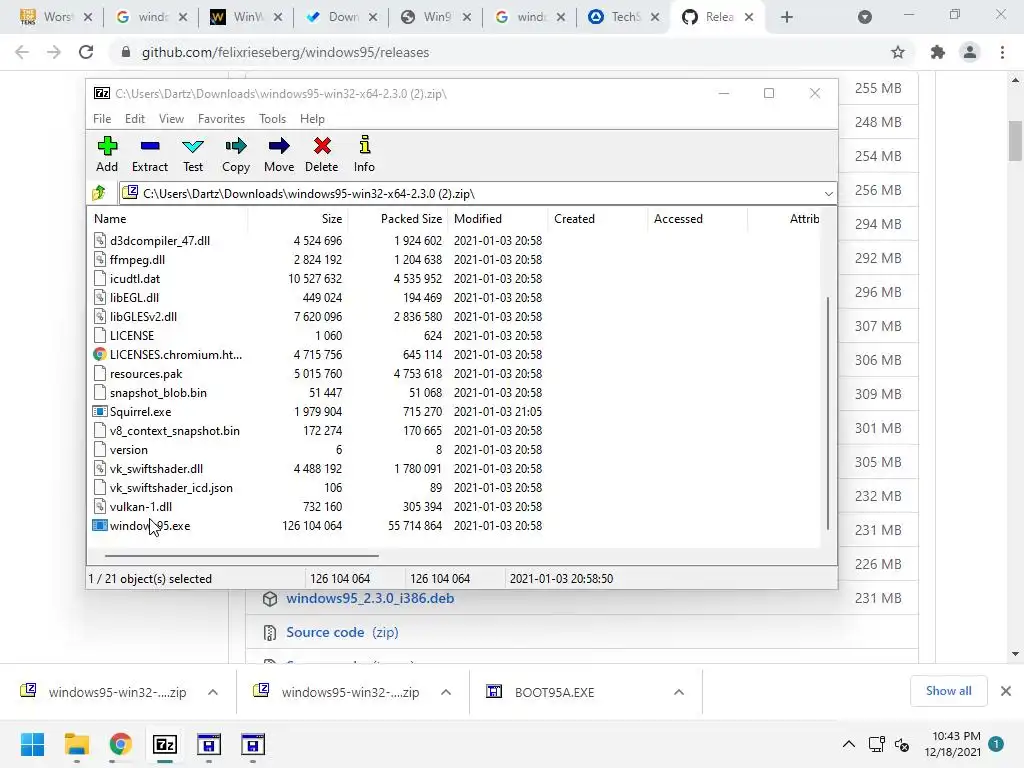Viewport: 1024px width, 768px height.
Task: Switch to the TechSpot browser tab
Action: tap(624, 17)
